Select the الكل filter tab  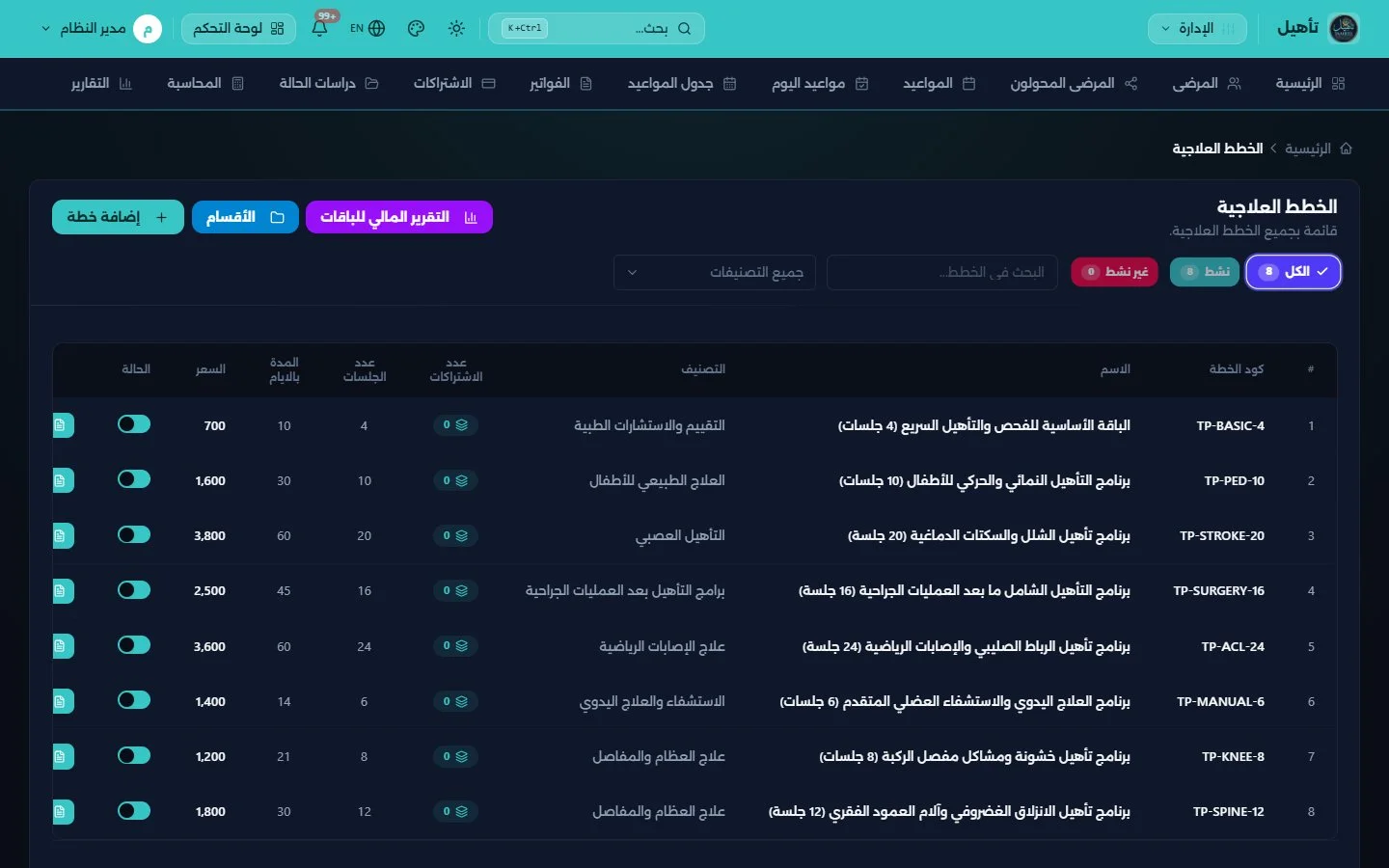point(1294,272)
